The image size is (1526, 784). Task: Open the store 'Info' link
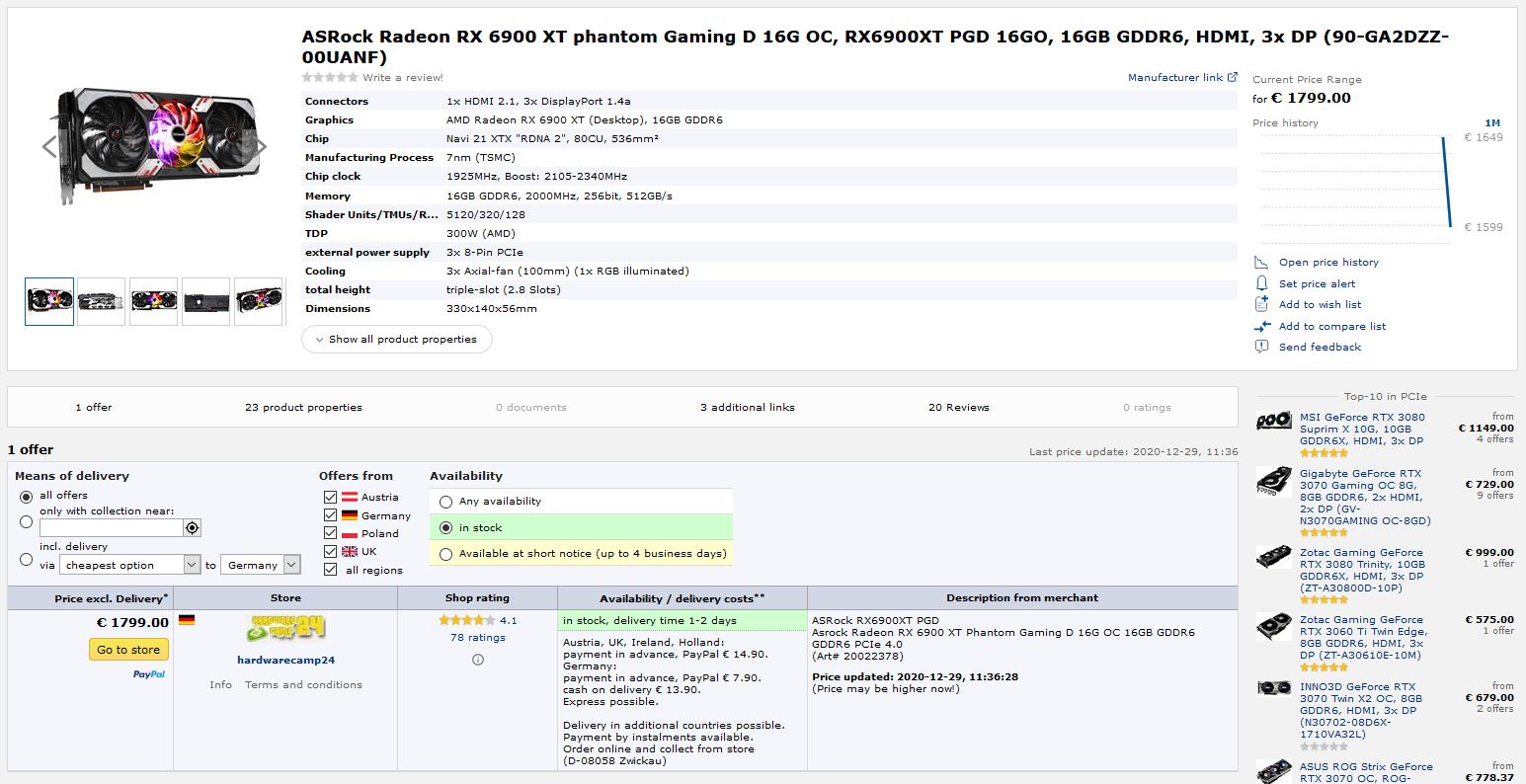[x=220, y=684]
